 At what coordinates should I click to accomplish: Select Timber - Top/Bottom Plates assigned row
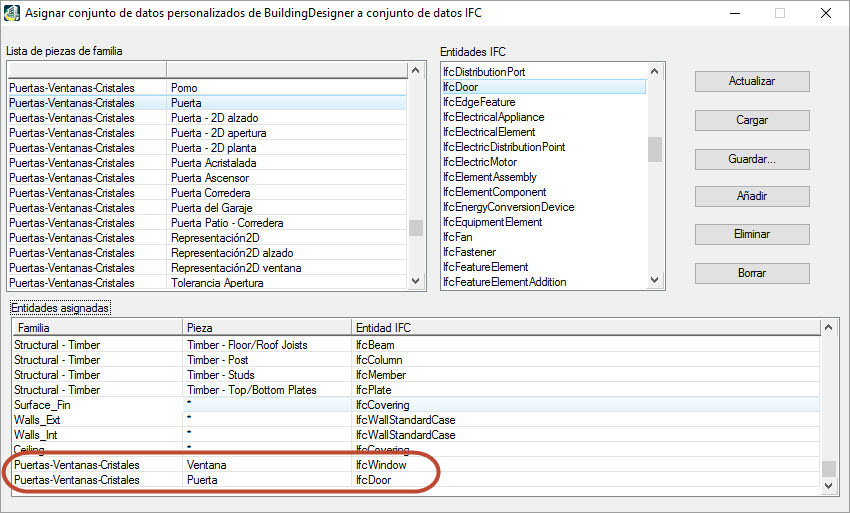[x=416, y=390]
